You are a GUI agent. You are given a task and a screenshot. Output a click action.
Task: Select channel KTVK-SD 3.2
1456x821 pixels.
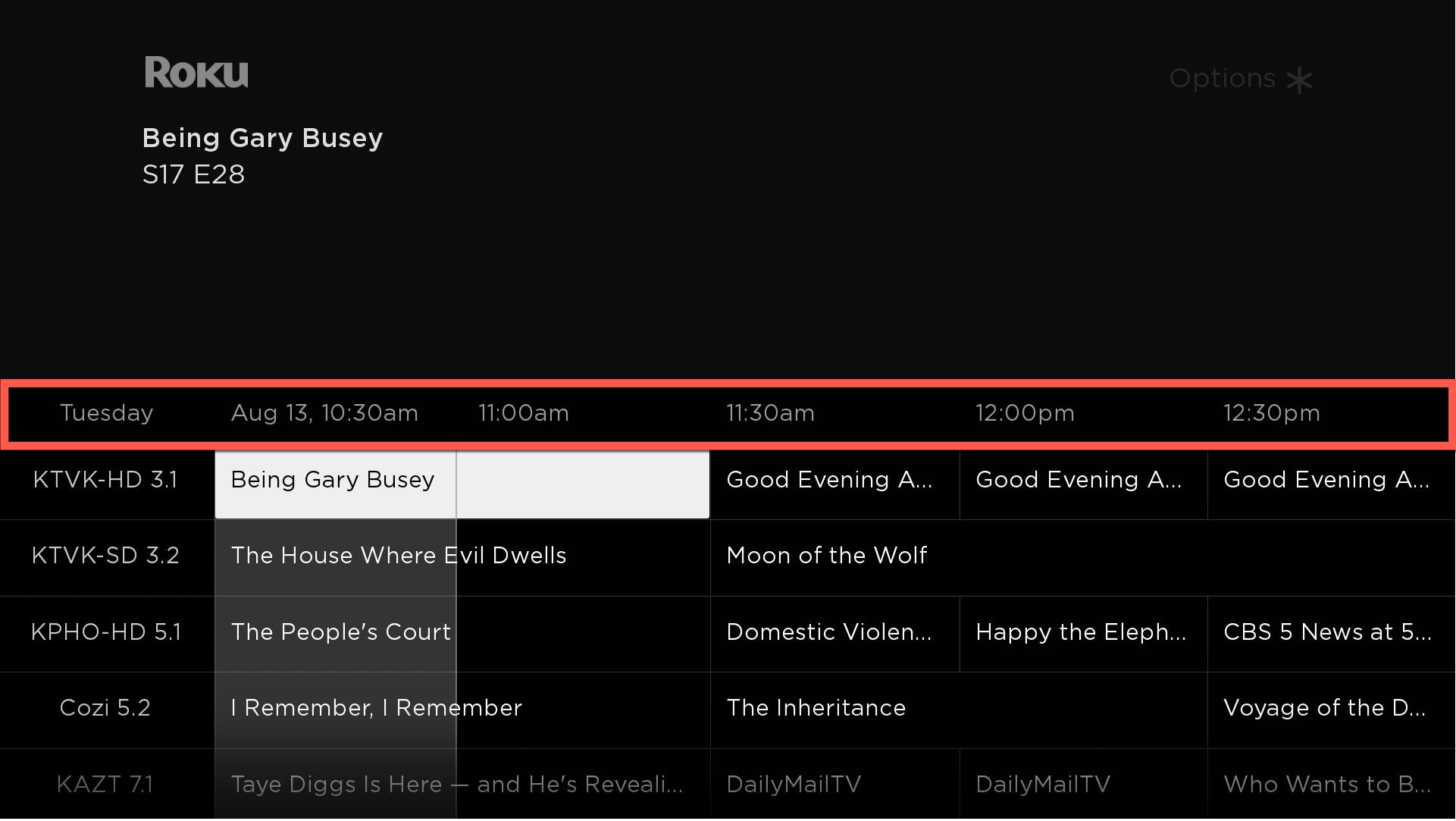[105, 556]
